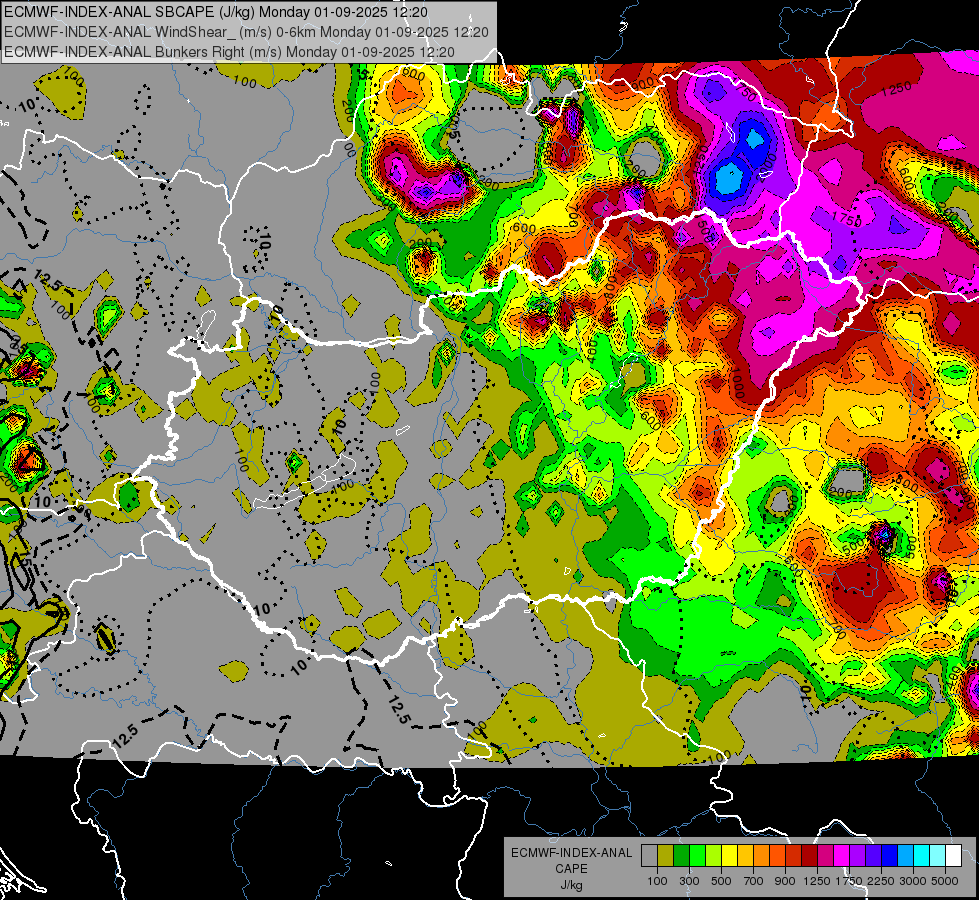Click the ECMWF-INDEX-ANAL legend title
Image resolution: width=979 pixels, height=900 pixels.
pyautogui.click(x=571, y=853)
